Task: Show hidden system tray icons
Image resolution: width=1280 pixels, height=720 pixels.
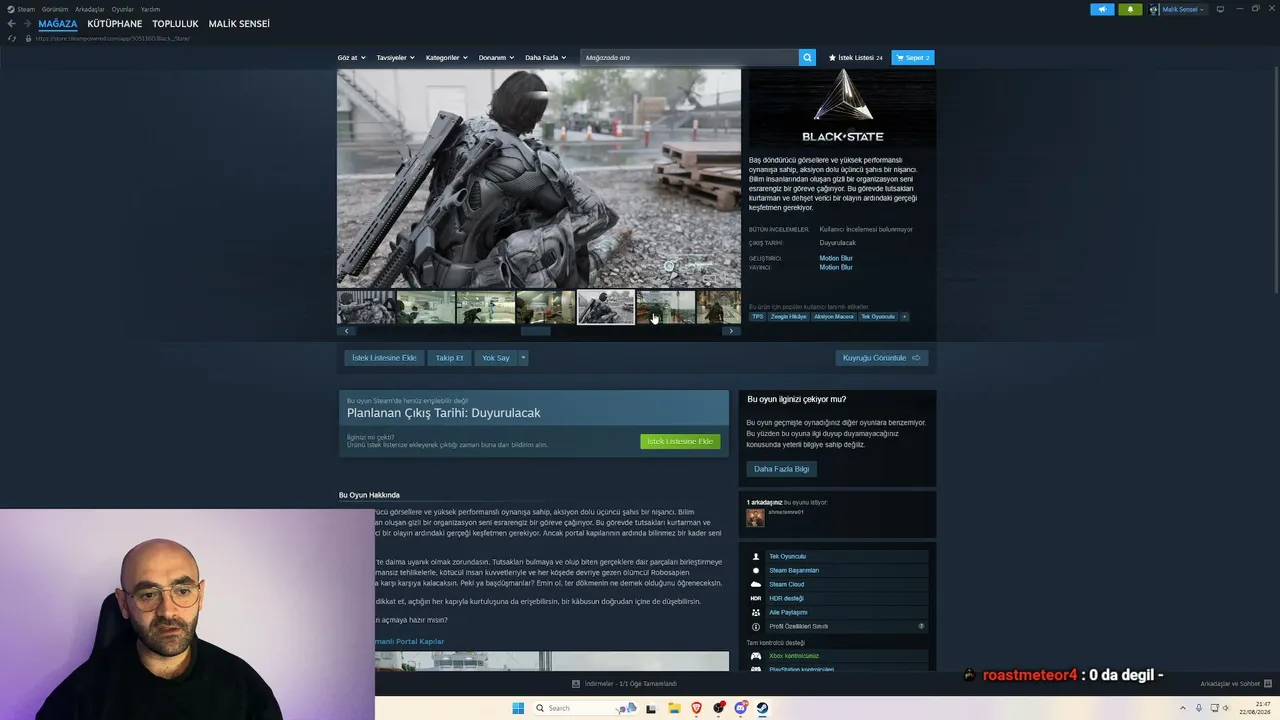Action: coord(1182,708)
